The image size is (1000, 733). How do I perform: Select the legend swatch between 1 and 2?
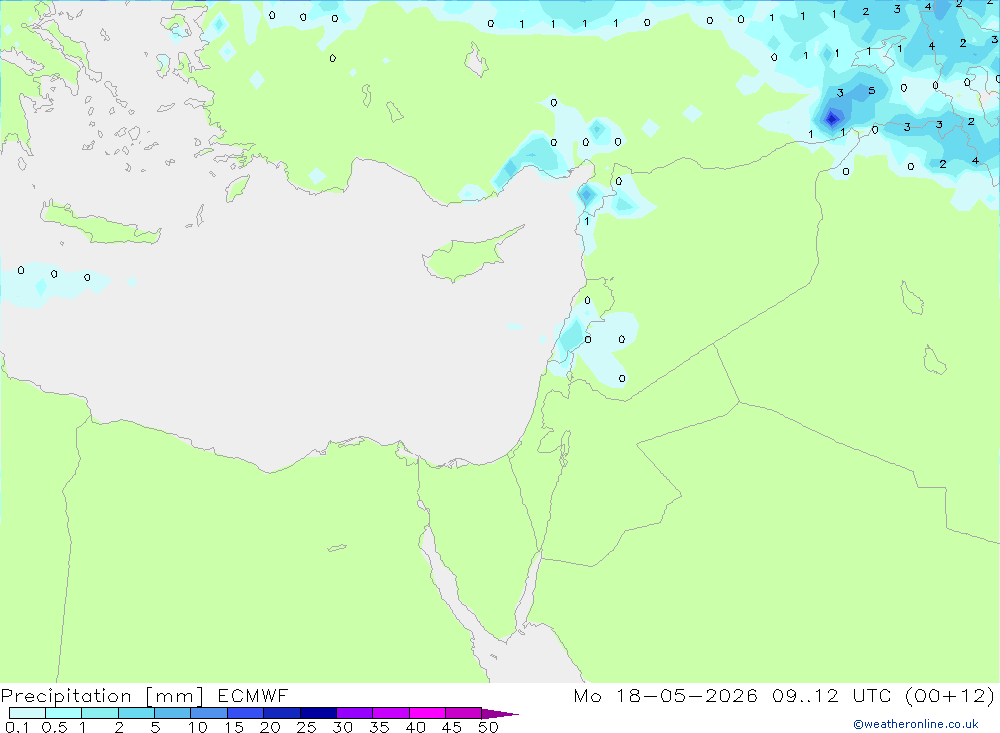[x=100, y=713]
